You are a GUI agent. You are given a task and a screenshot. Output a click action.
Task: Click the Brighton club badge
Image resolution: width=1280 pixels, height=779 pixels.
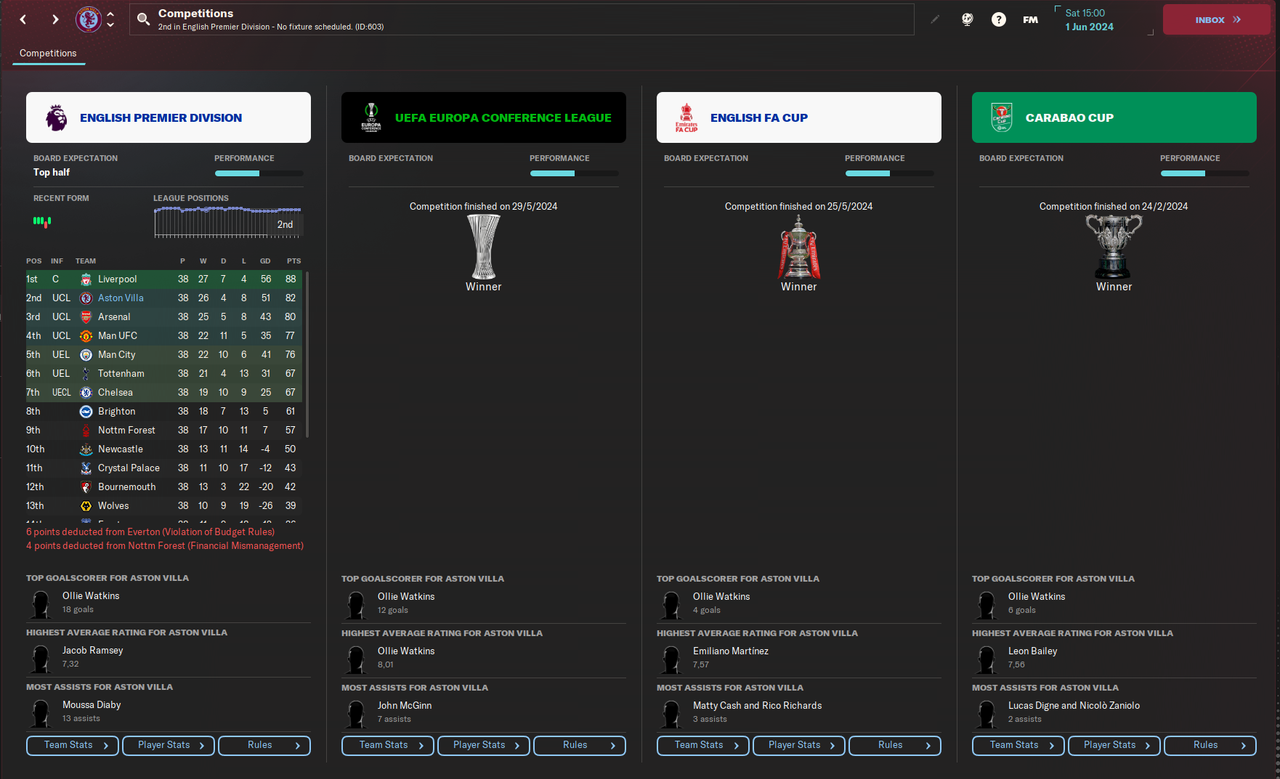tap(86, 411)
